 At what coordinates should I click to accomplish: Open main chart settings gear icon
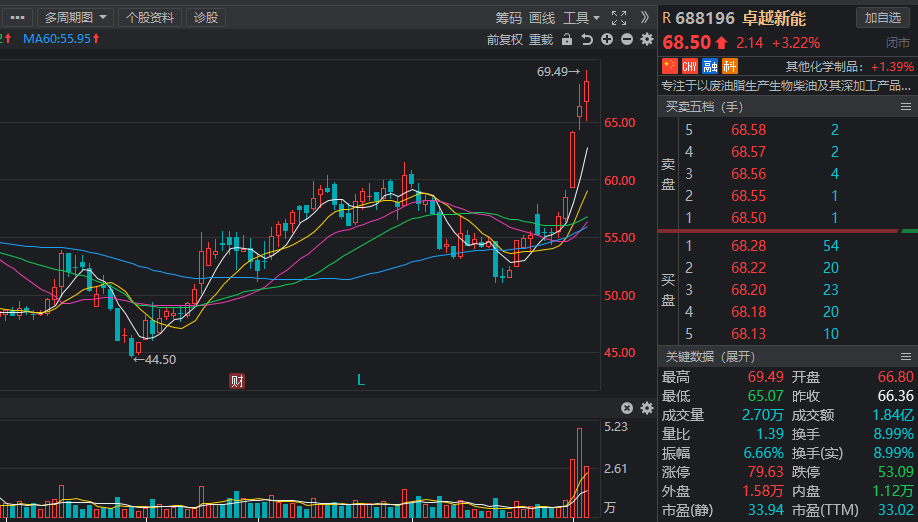pyautogui.click(x=646, y=40)
